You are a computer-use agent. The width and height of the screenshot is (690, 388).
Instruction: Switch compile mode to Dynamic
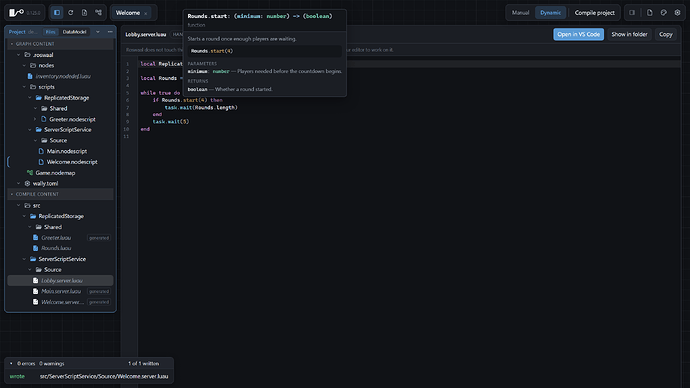tap(551, 13)
